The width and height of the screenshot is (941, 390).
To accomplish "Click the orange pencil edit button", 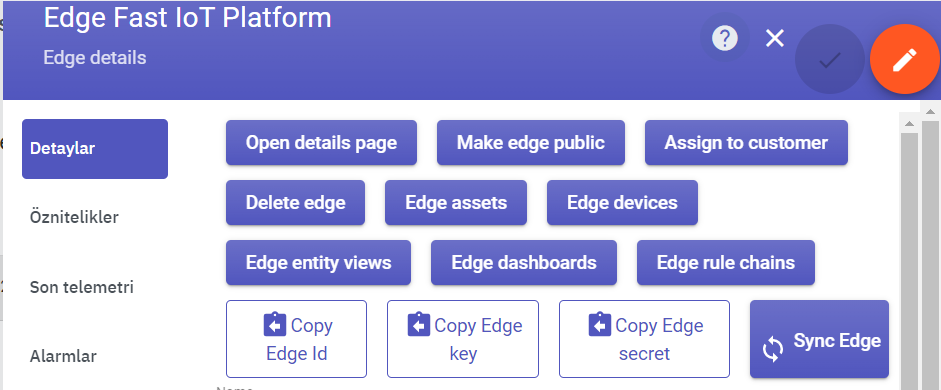I will click(x=904, y=59).
